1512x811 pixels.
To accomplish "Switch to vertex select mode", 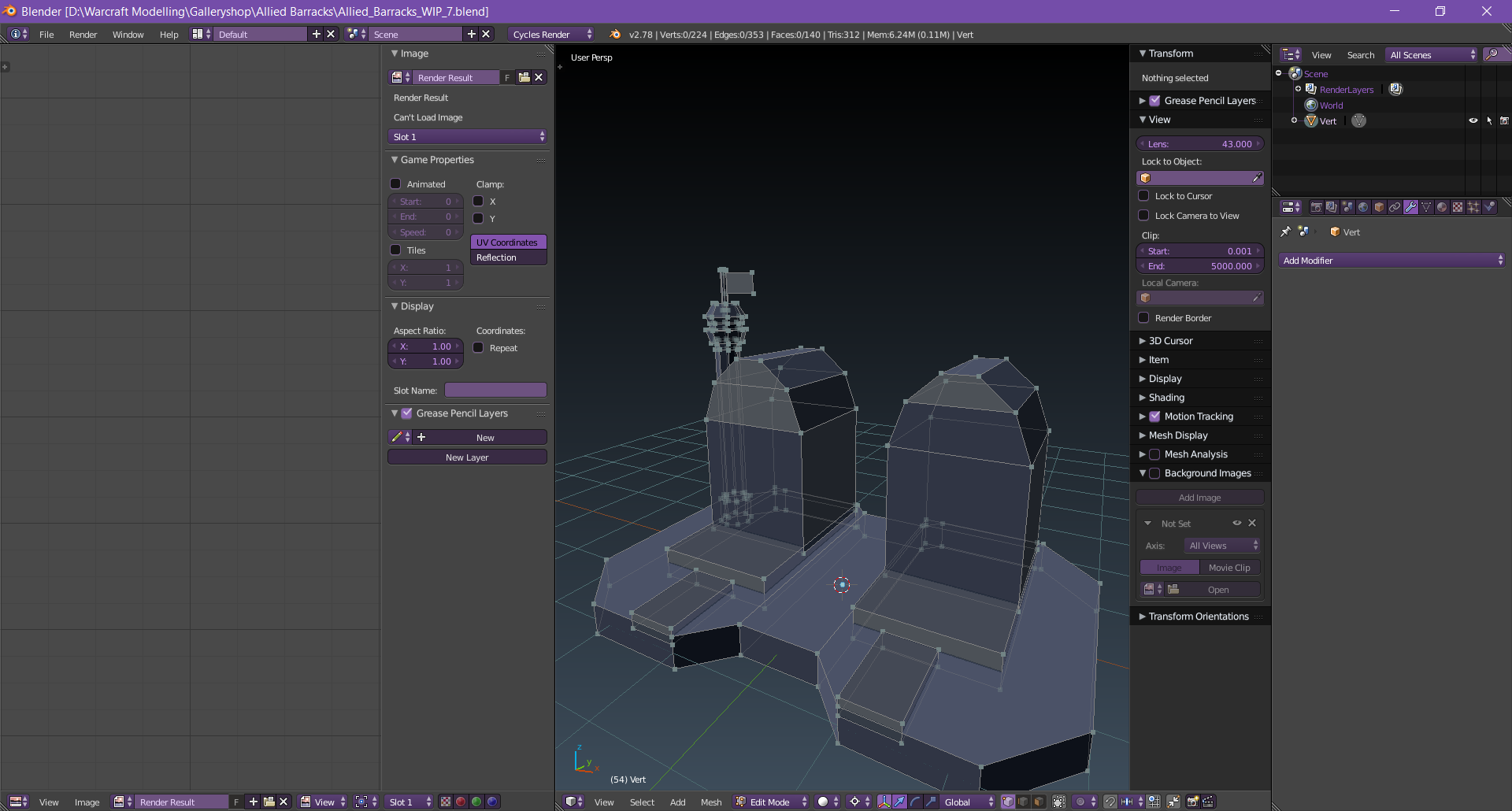I will 1008,802.
